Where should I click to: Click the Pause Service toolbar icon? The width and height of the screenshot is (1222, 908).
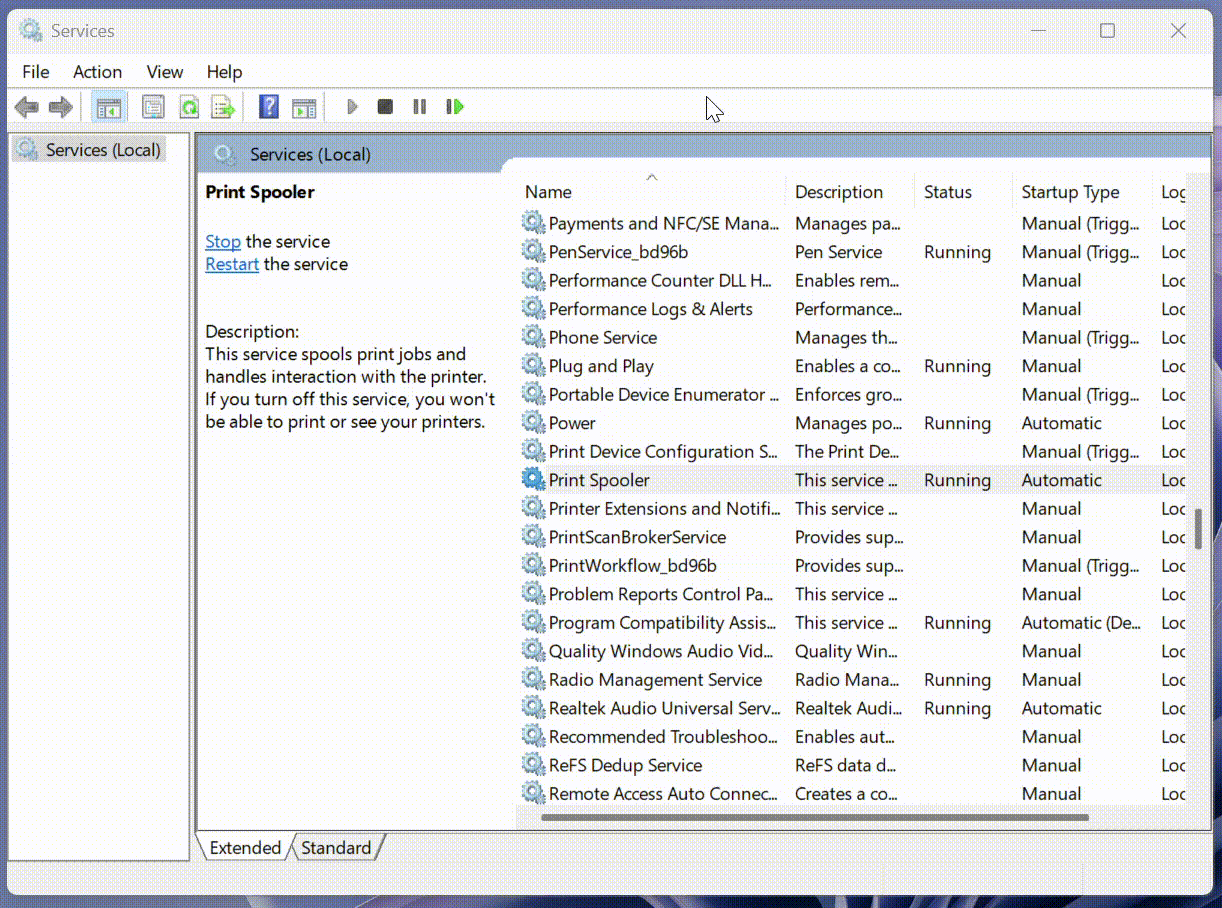(420, 106)
